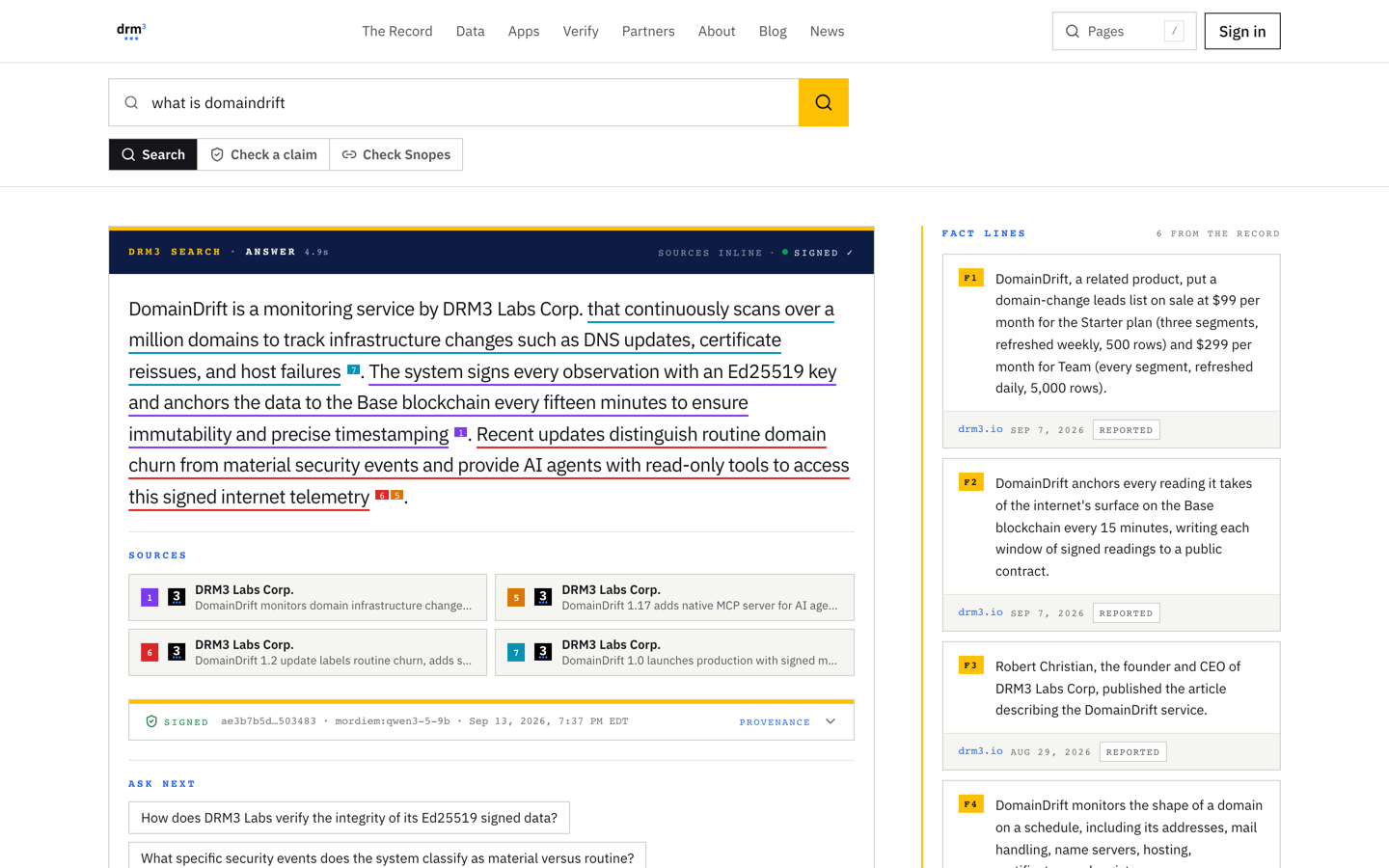
Task: Open source 5 about DomainDrift 1.17
Action: coord(674,597)
